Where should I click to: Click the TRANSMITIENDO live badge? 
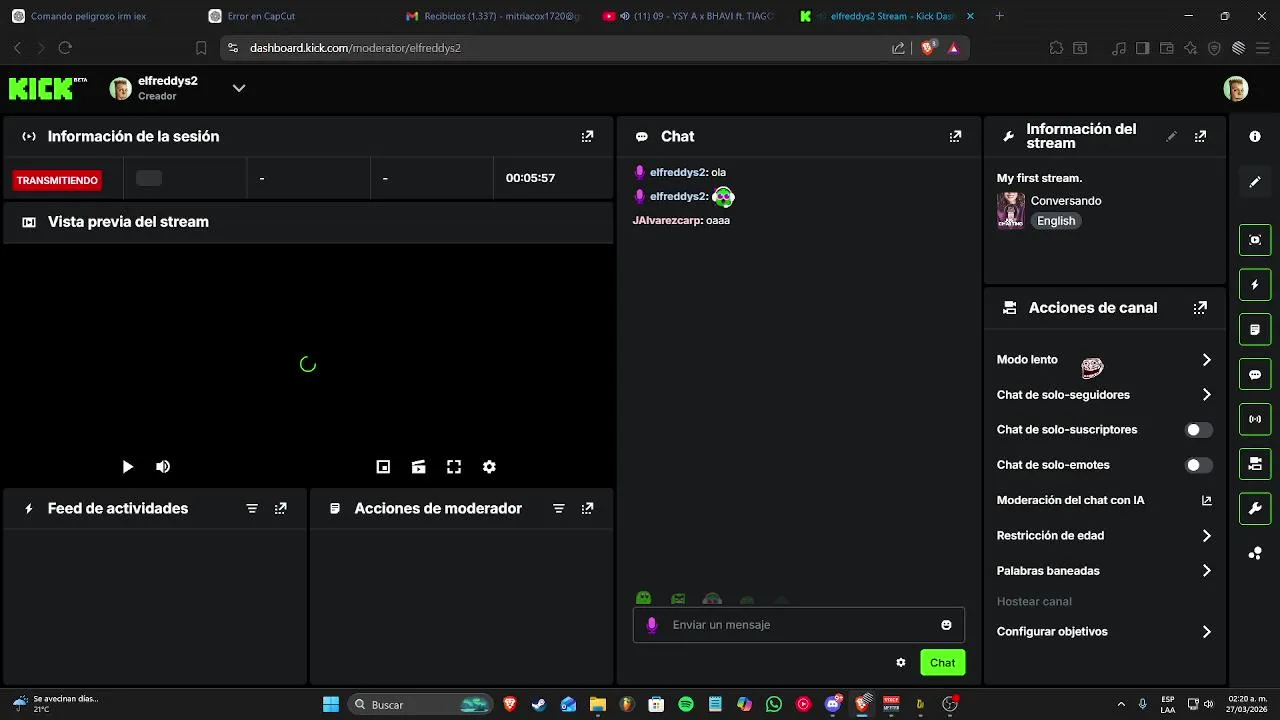coord(57,180)
